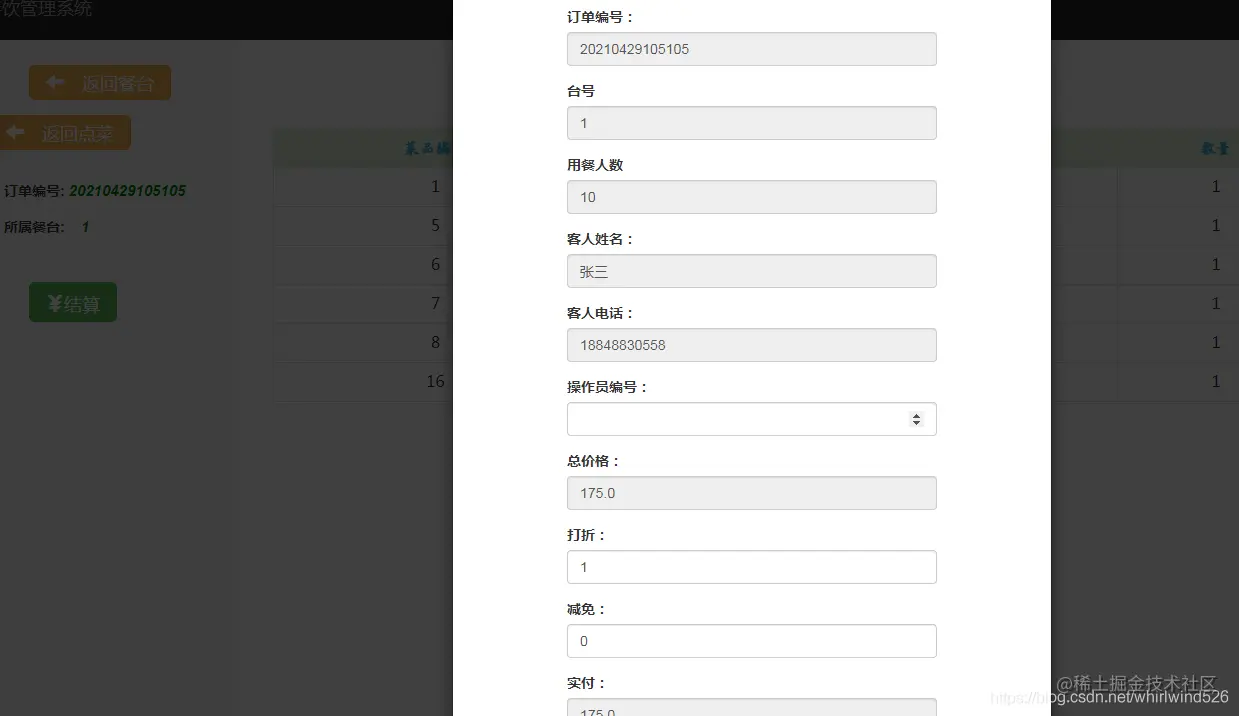Viewport: 1239px width, 716px height.
Task: Click the 数量 column header
Action: [x=1215, y=148]
